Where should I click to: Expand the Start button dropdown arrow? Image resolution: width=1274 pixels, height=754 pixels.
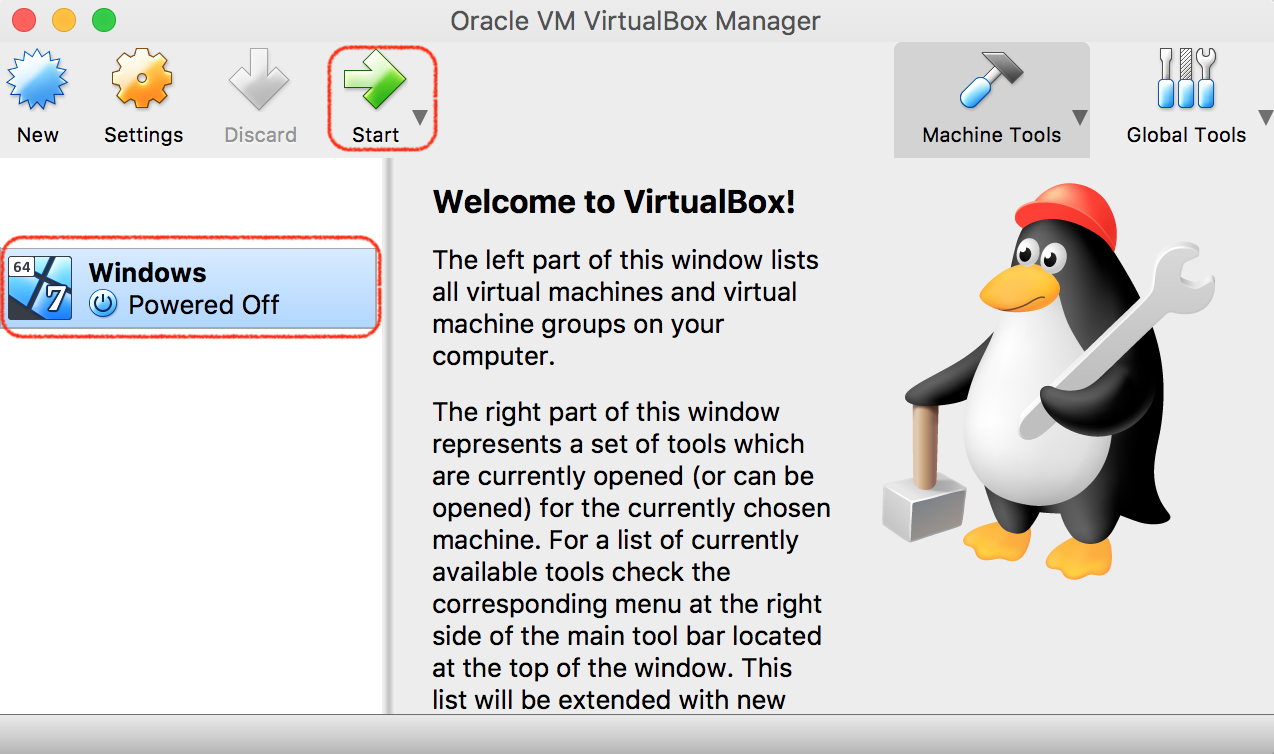coord(420,118)
